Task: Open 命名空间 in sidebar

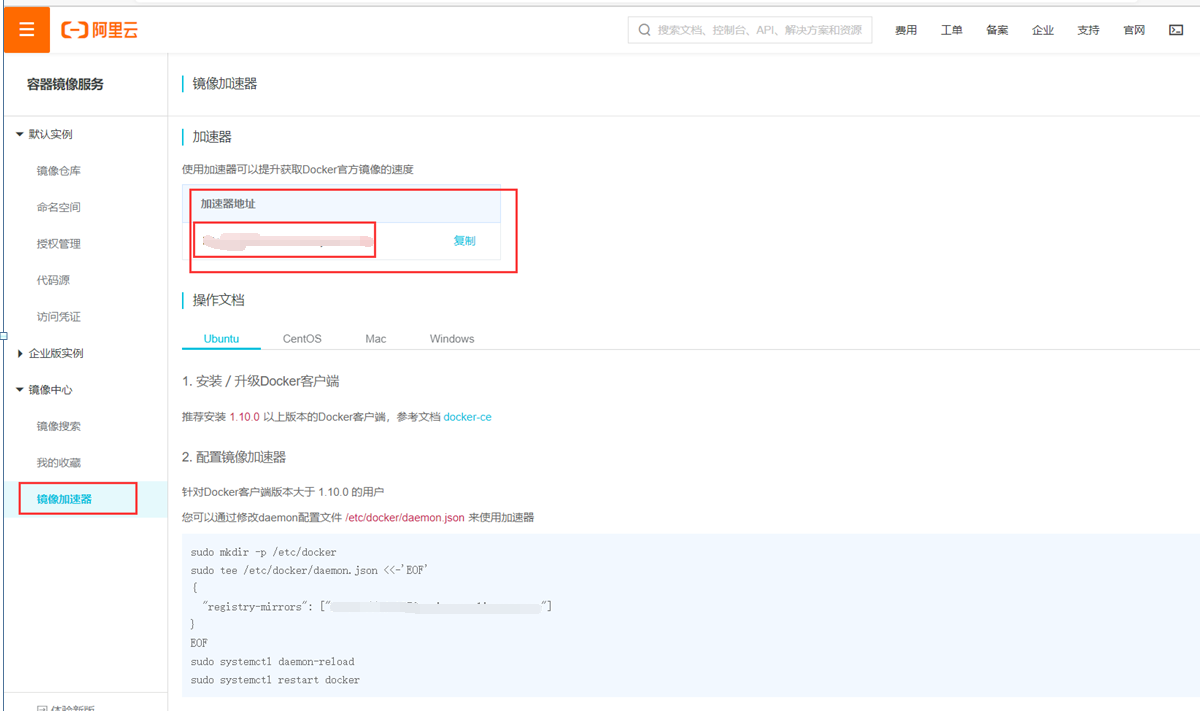Action: [x=59, y=207]
